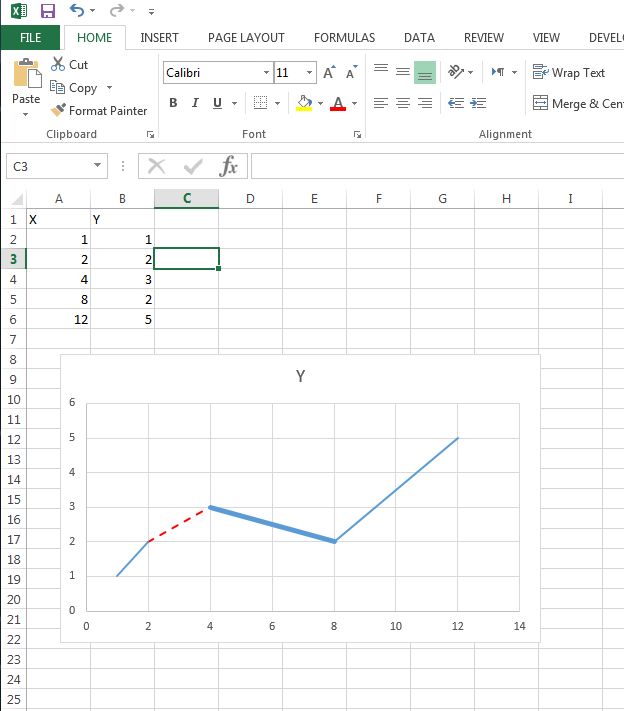Image resolution: width=624 pixels, height=711 pixels.
Task: Switch to the FORMULAS tab
Action: [x=344, y=38]
